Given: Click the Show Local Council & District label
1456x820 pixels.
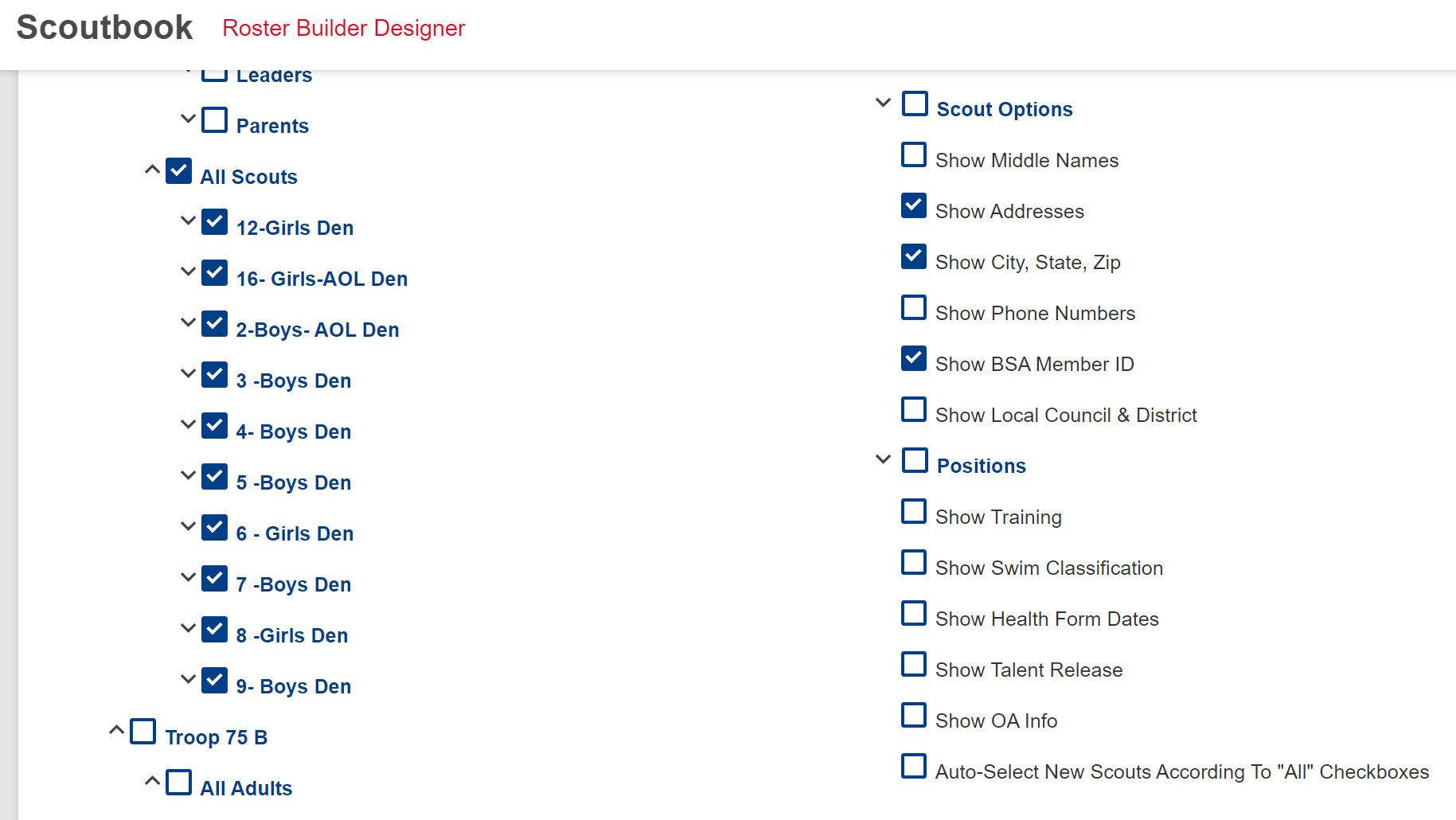Looking at the screenshot, I should (x=1066, y=415).
